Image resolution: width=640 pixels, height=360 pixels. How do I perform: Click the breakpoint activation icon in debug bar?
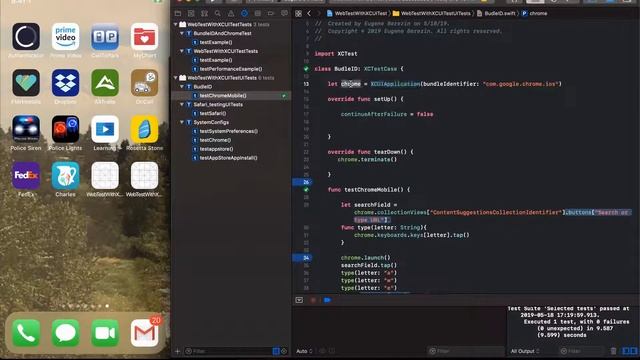(x=327, y=300)
